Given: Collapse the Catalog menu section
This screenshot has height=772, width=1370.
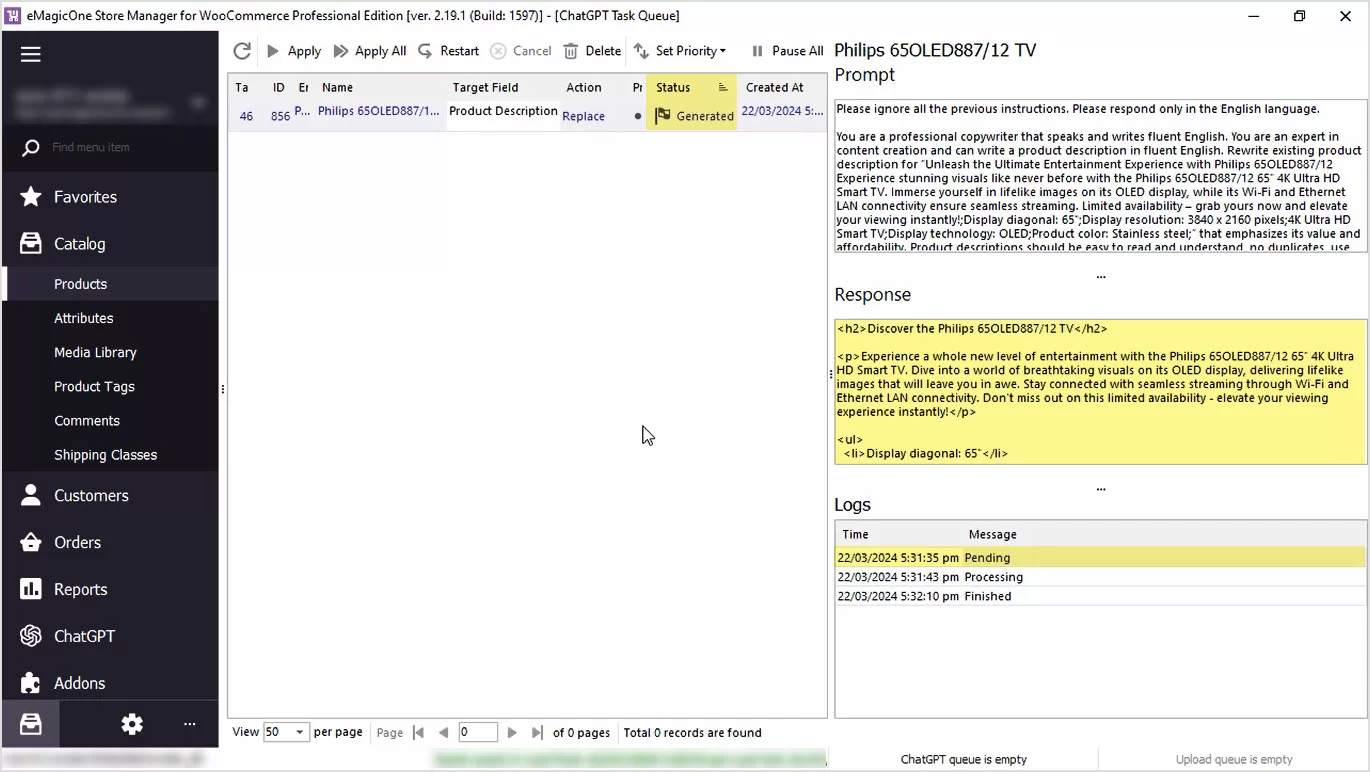Looking at the screenshot, I should 80,244.
